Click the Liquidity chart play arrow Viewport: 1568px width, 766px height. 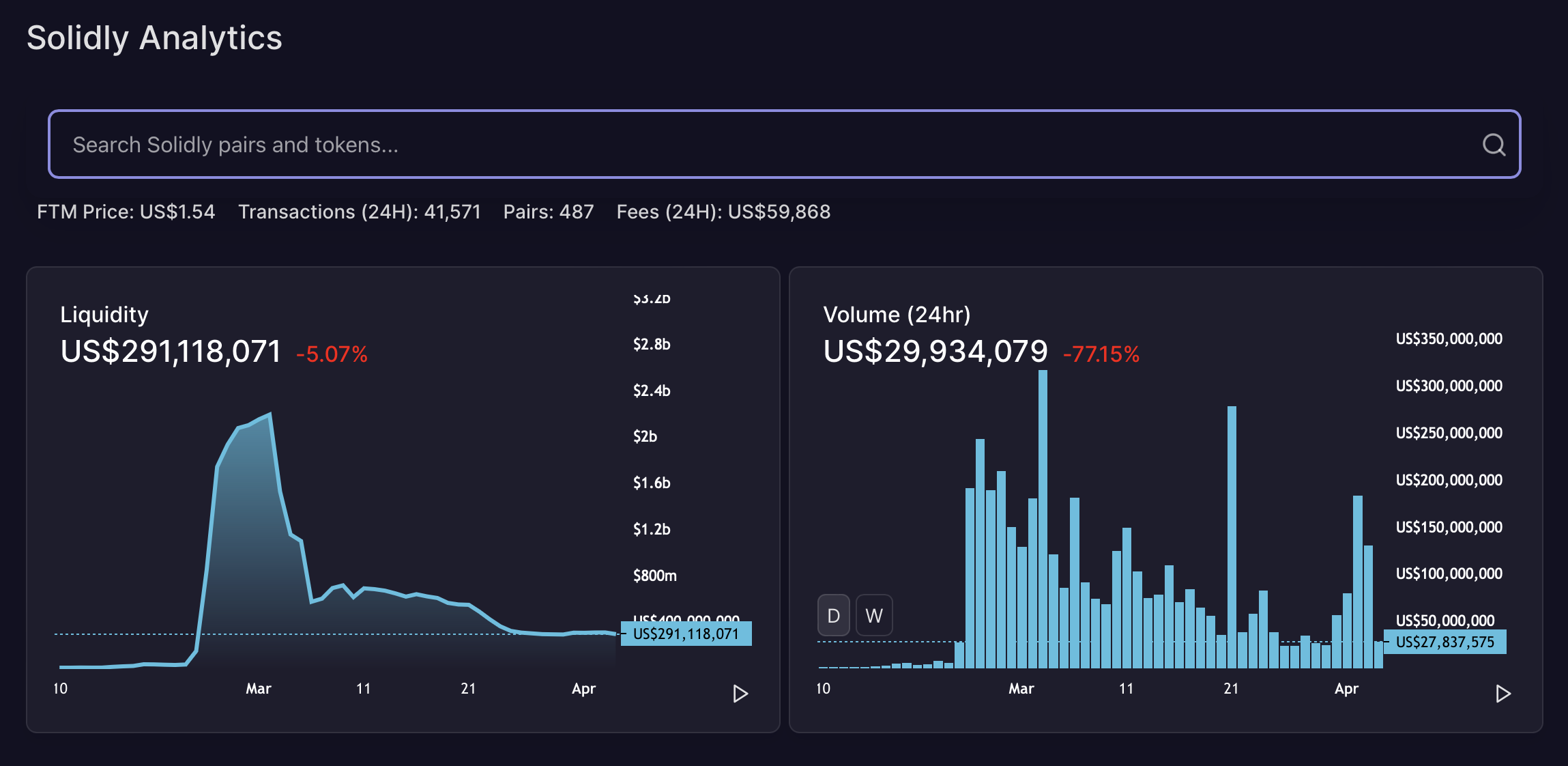[x=740, y=694]
